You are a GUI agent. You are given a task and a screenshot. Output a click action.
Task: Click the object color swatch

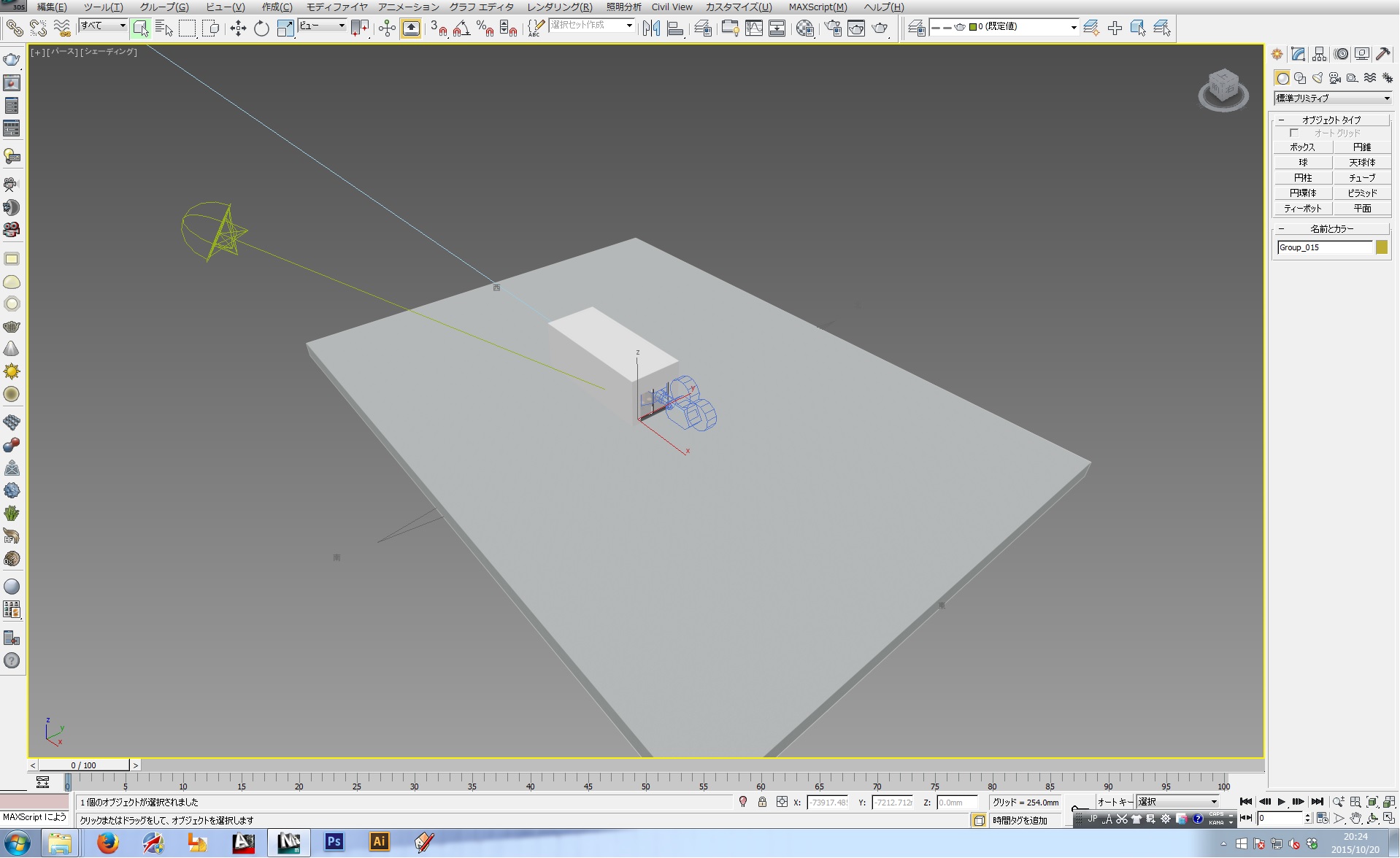click(x=1381, y=247)
